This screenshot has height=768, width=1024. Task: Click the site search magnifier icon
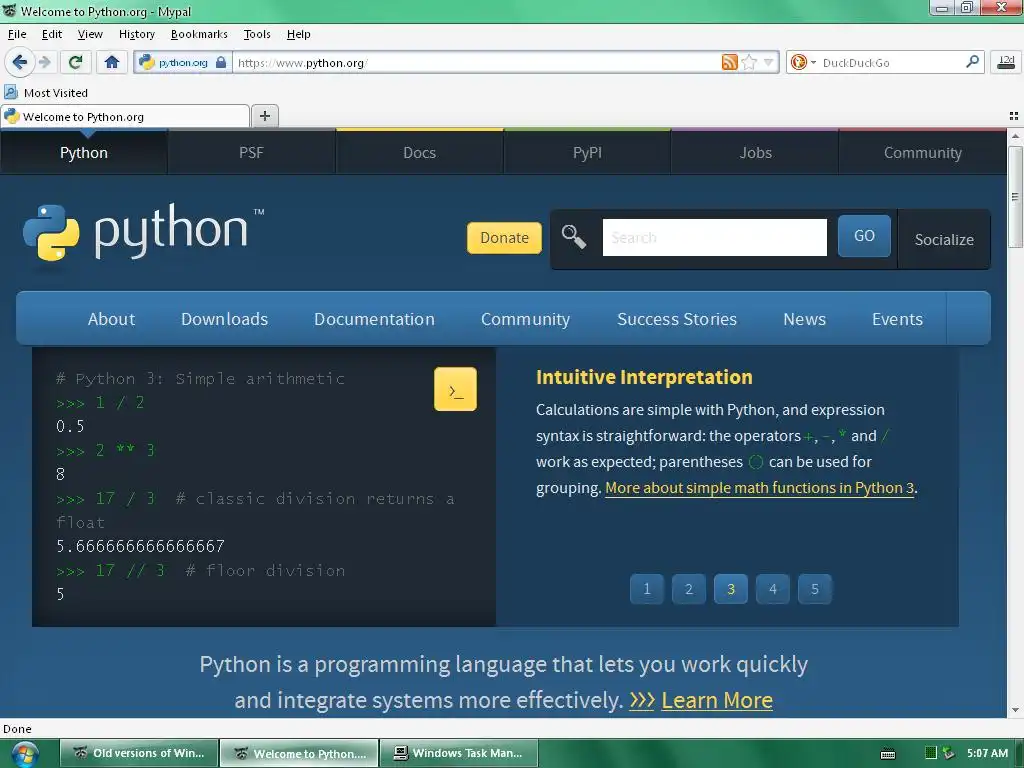pyautogui.click(x=573, y=237)
